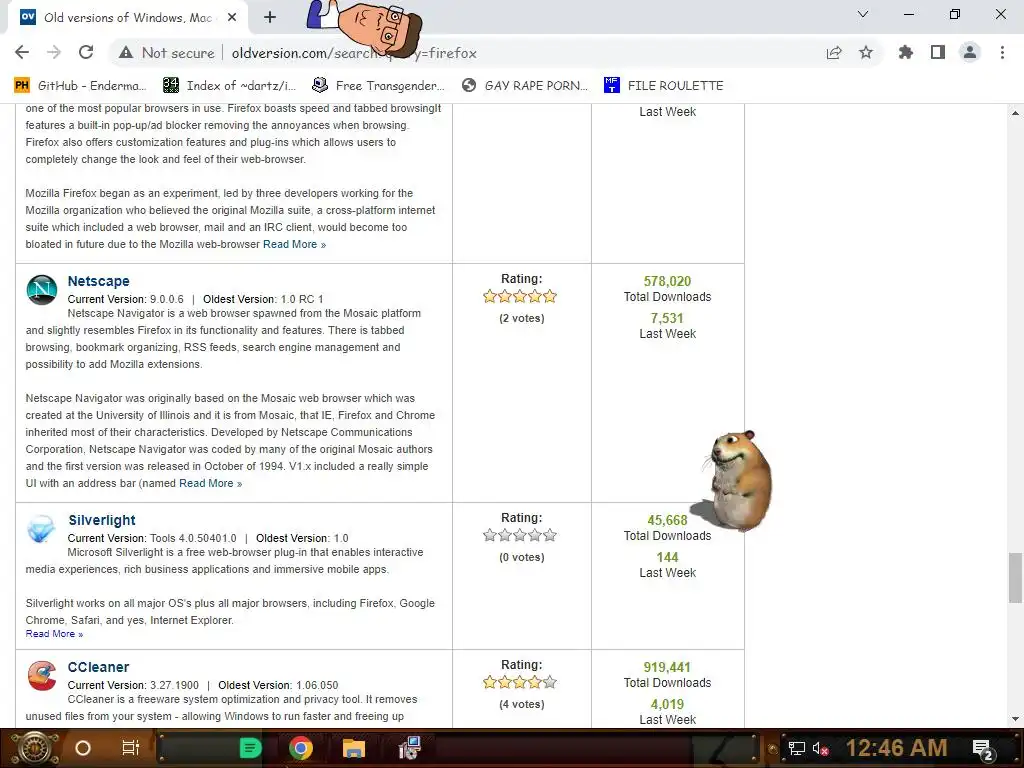
Task: Toggle the browser side panel
Action: [938, 53]
